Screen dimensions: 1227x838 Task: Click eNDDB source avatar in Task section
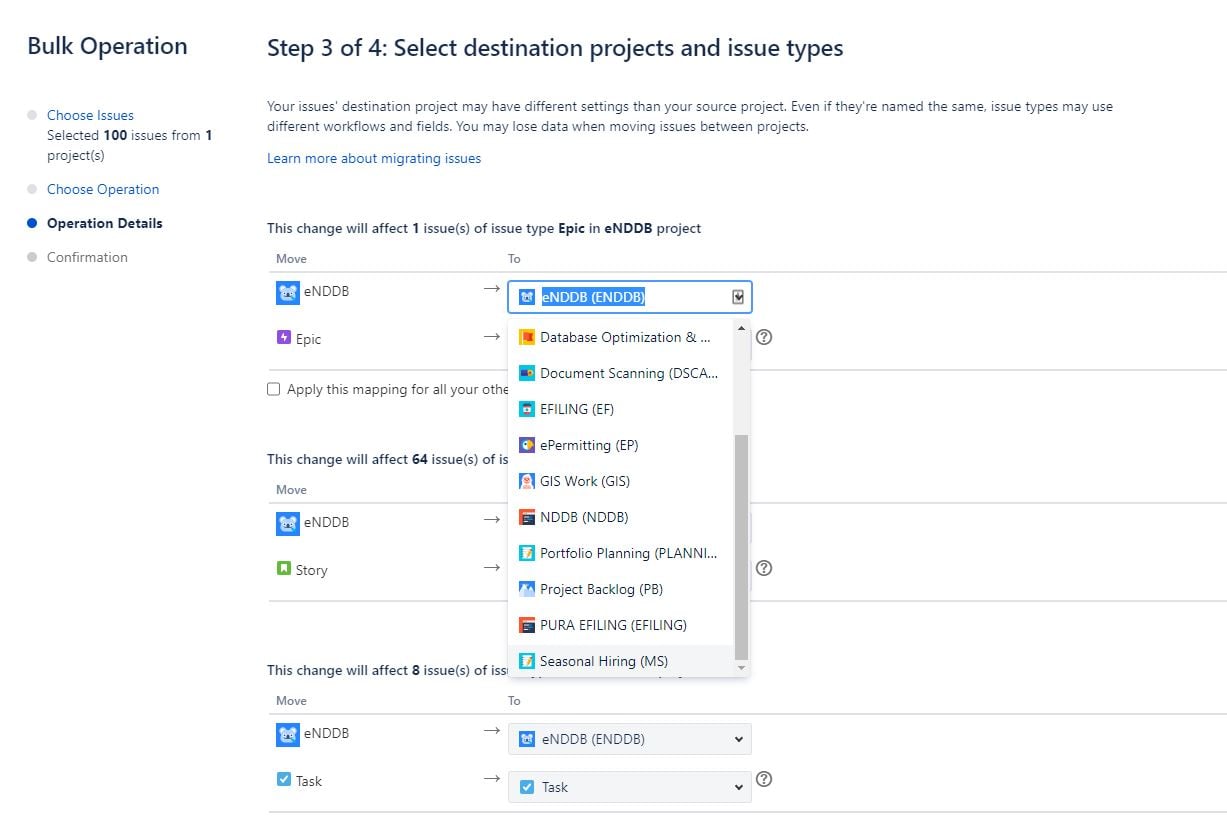(x=288, y=735)
